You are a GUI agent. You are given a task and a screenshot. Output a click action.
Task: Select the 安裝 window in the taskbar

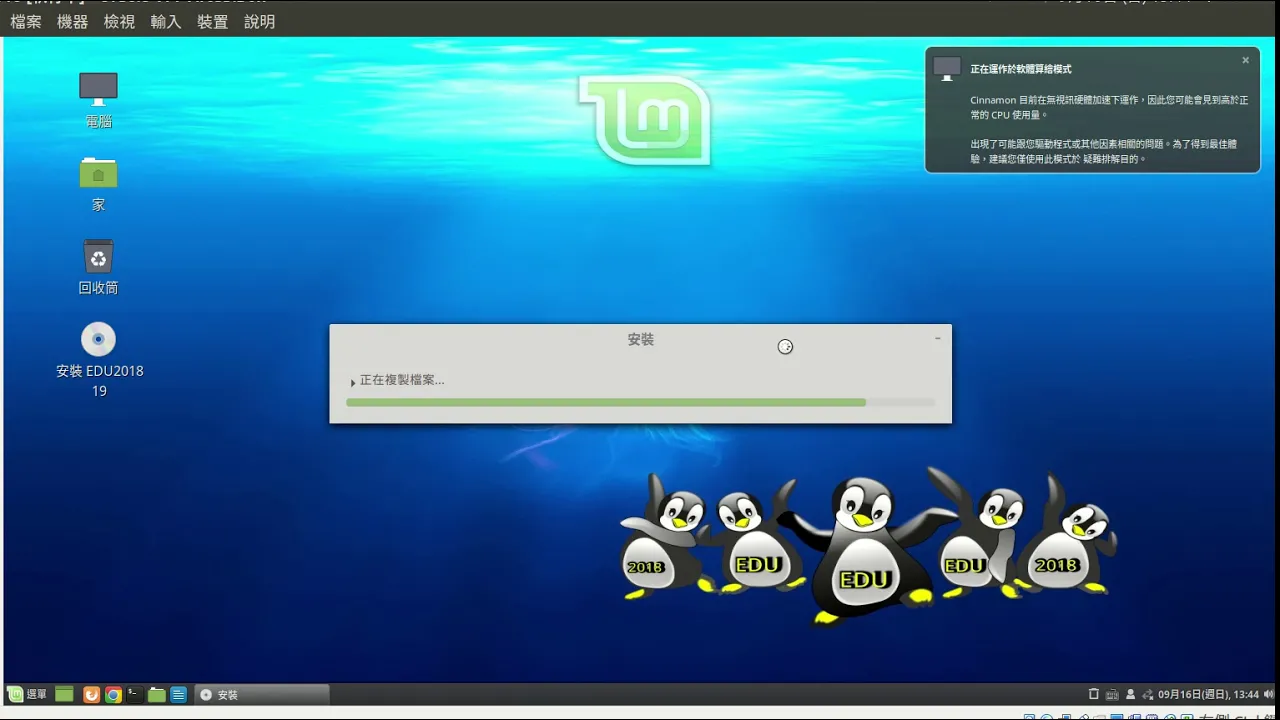pos(261,694)
